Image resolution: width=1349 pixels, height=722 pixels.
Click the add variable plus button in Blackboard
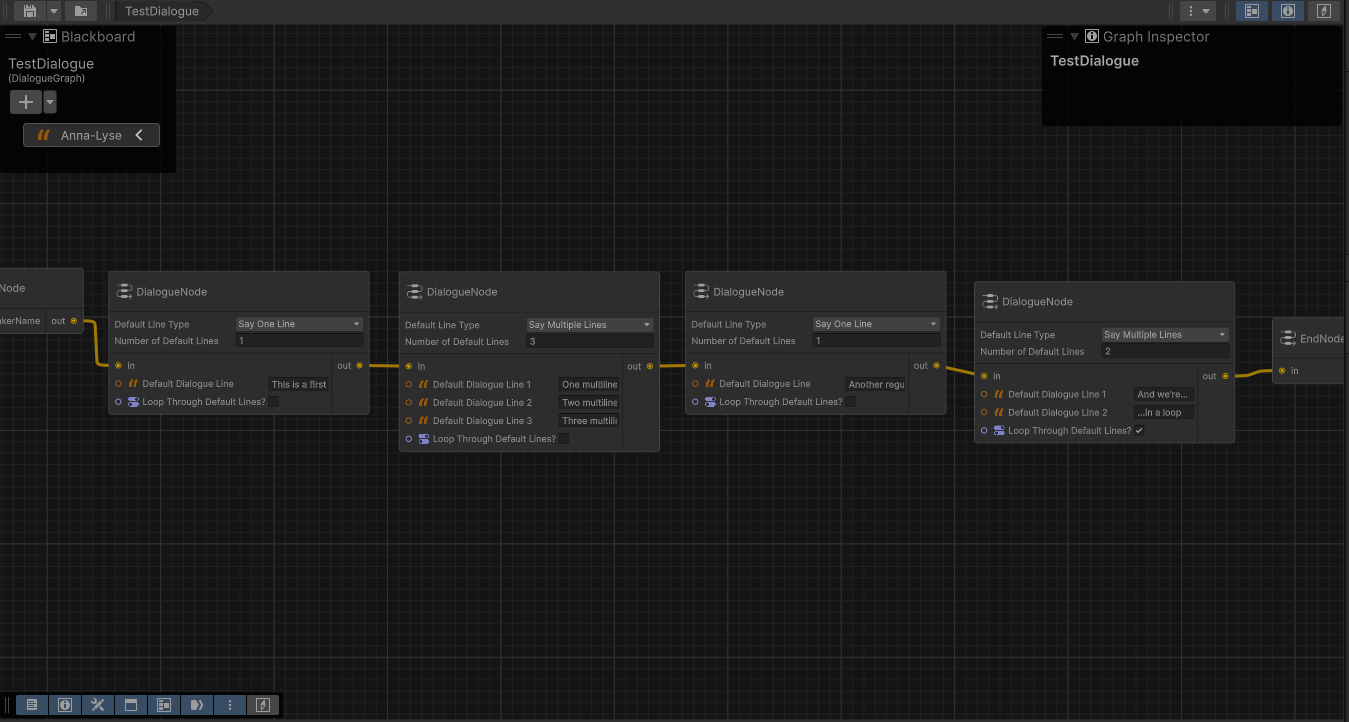25,101
